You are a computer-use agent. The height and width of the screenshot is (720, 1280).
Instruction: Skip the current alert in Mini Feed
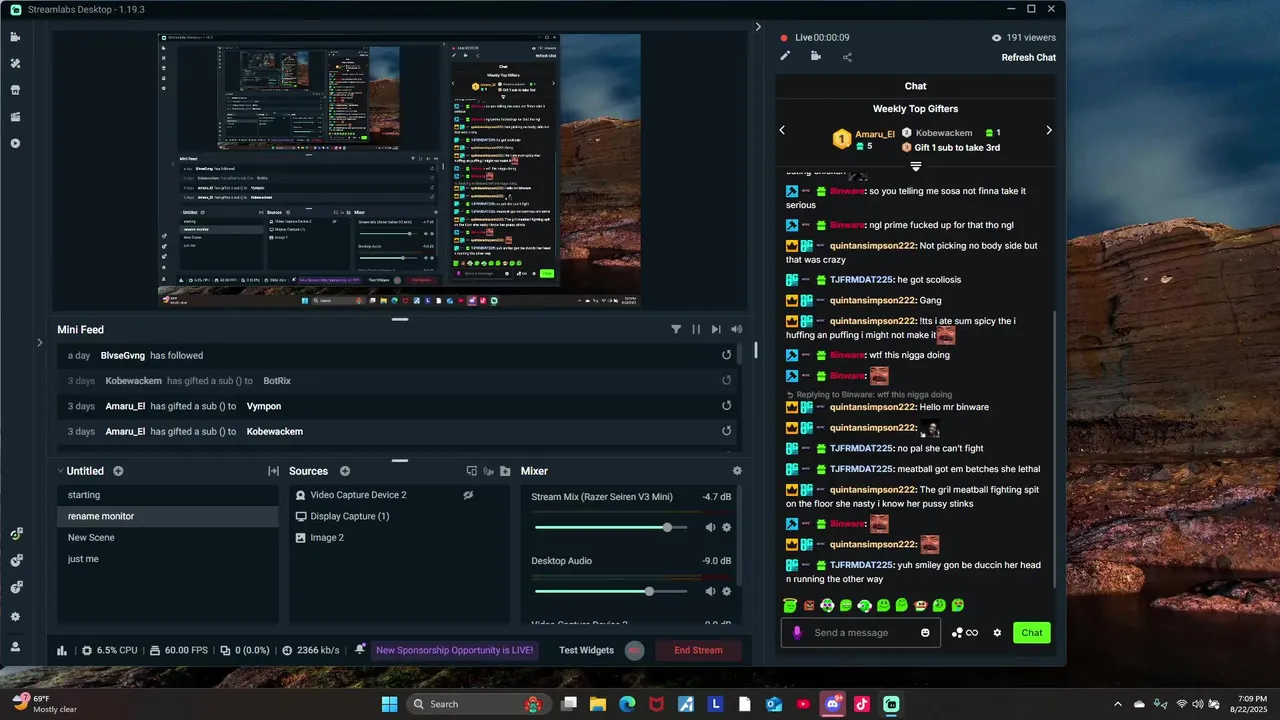pos(716,329)
